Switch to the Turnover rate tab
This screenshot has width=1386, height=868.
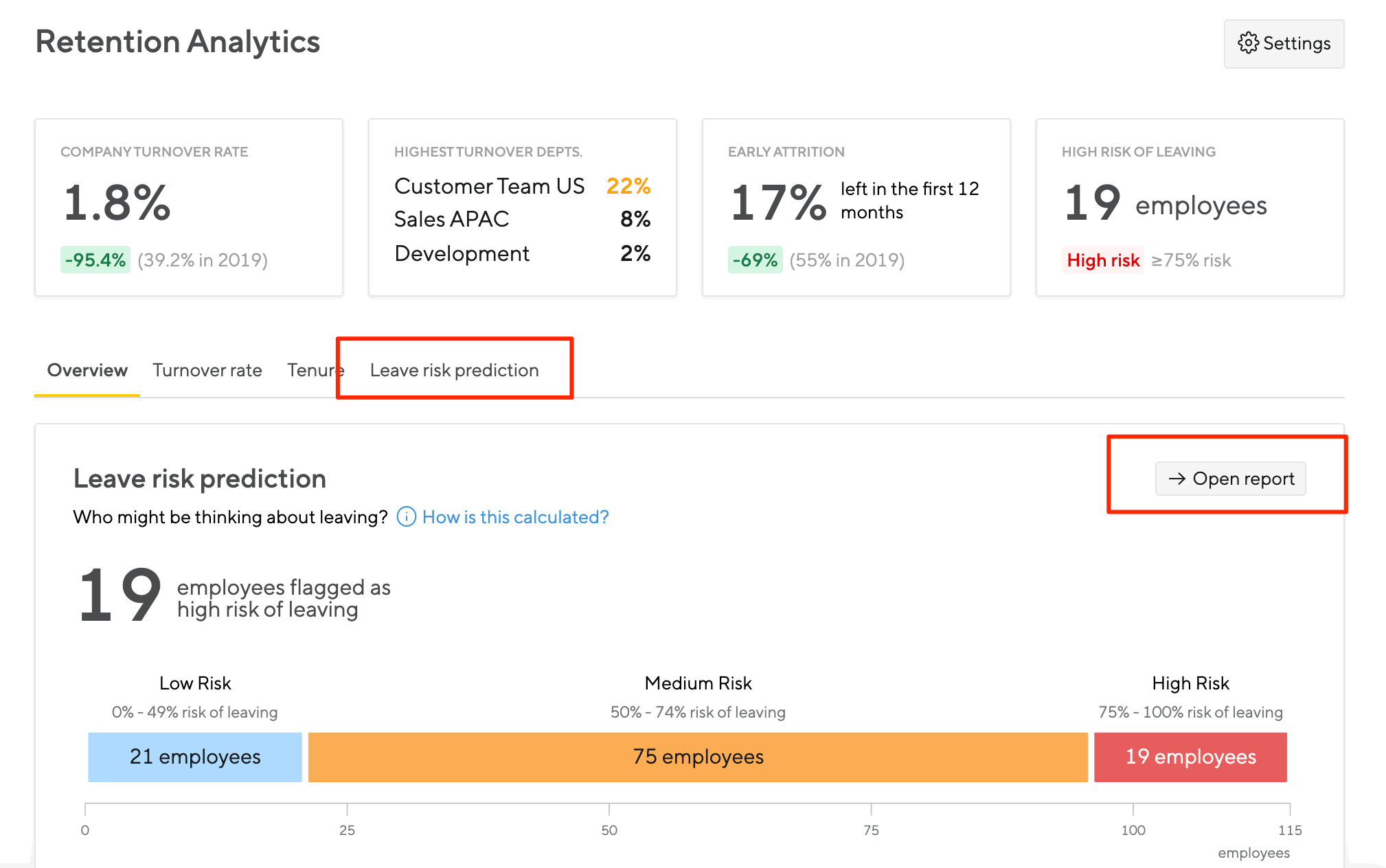(x=207, y=370)
